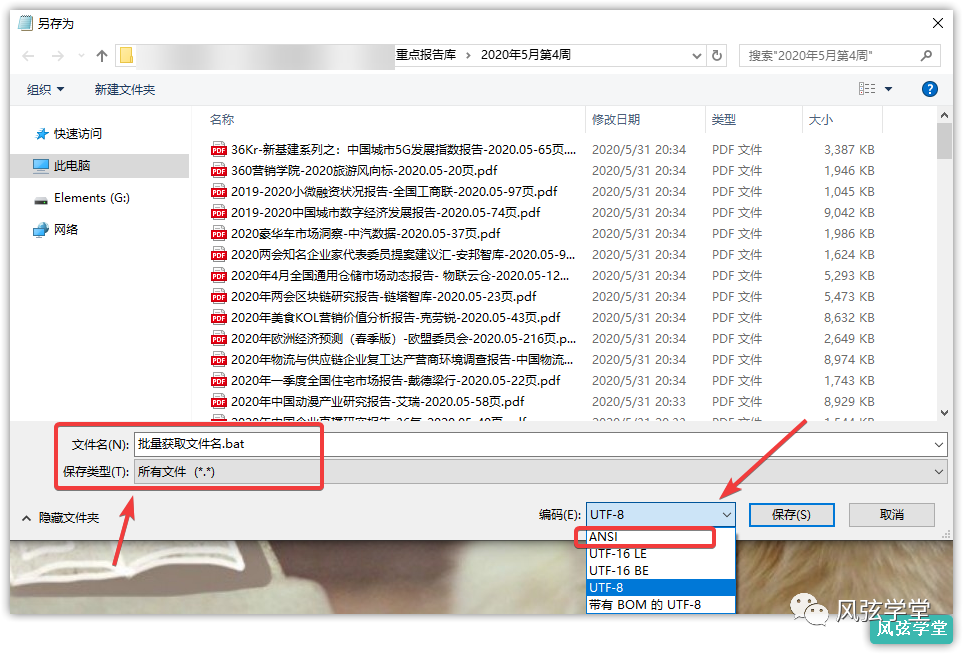This screenshot has height=654, width=963.
Task: Open the recent locations chevron
Action: click(x=82, y=56)
